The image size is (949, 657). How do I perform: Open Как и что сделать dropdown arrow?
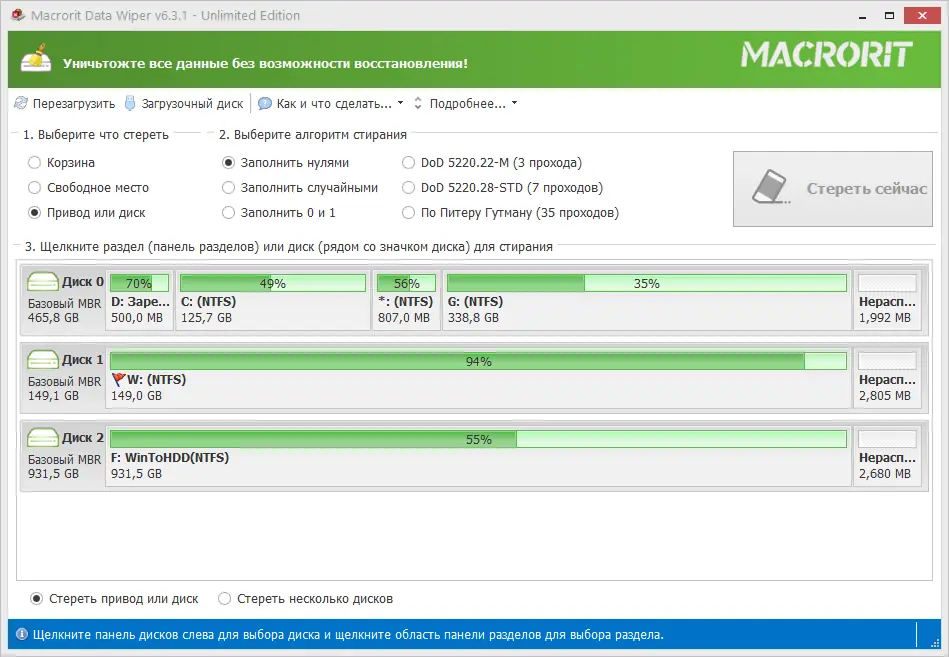click(400, 103)
